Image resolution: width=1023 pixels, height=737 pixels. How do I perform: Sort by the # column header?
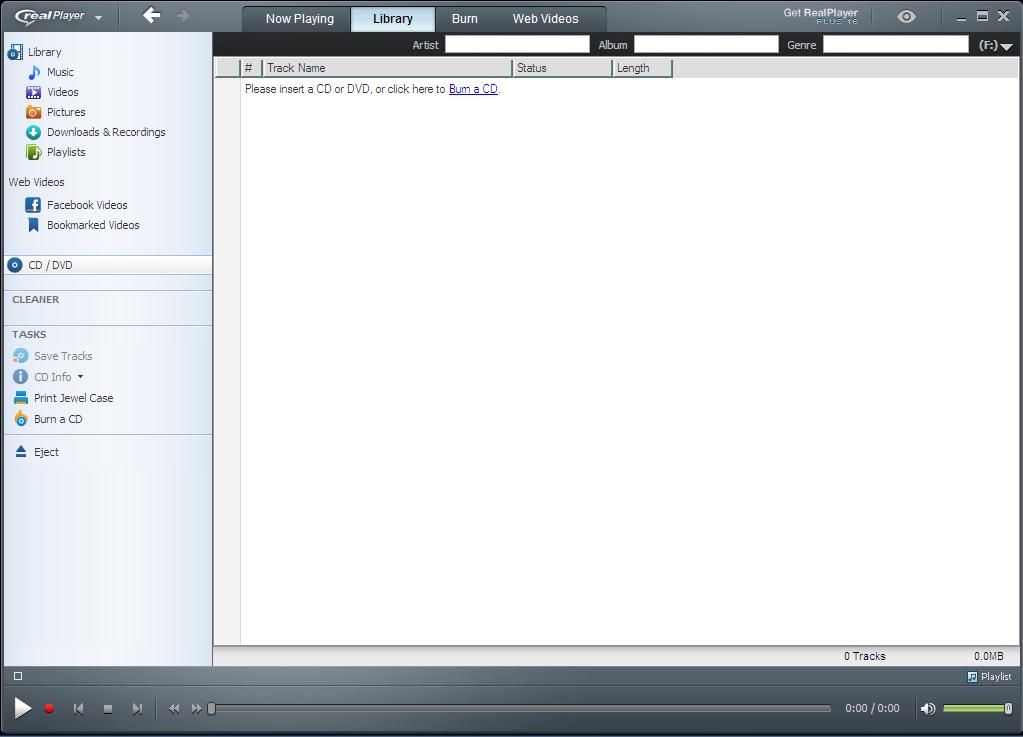click(x=251, y=68)
